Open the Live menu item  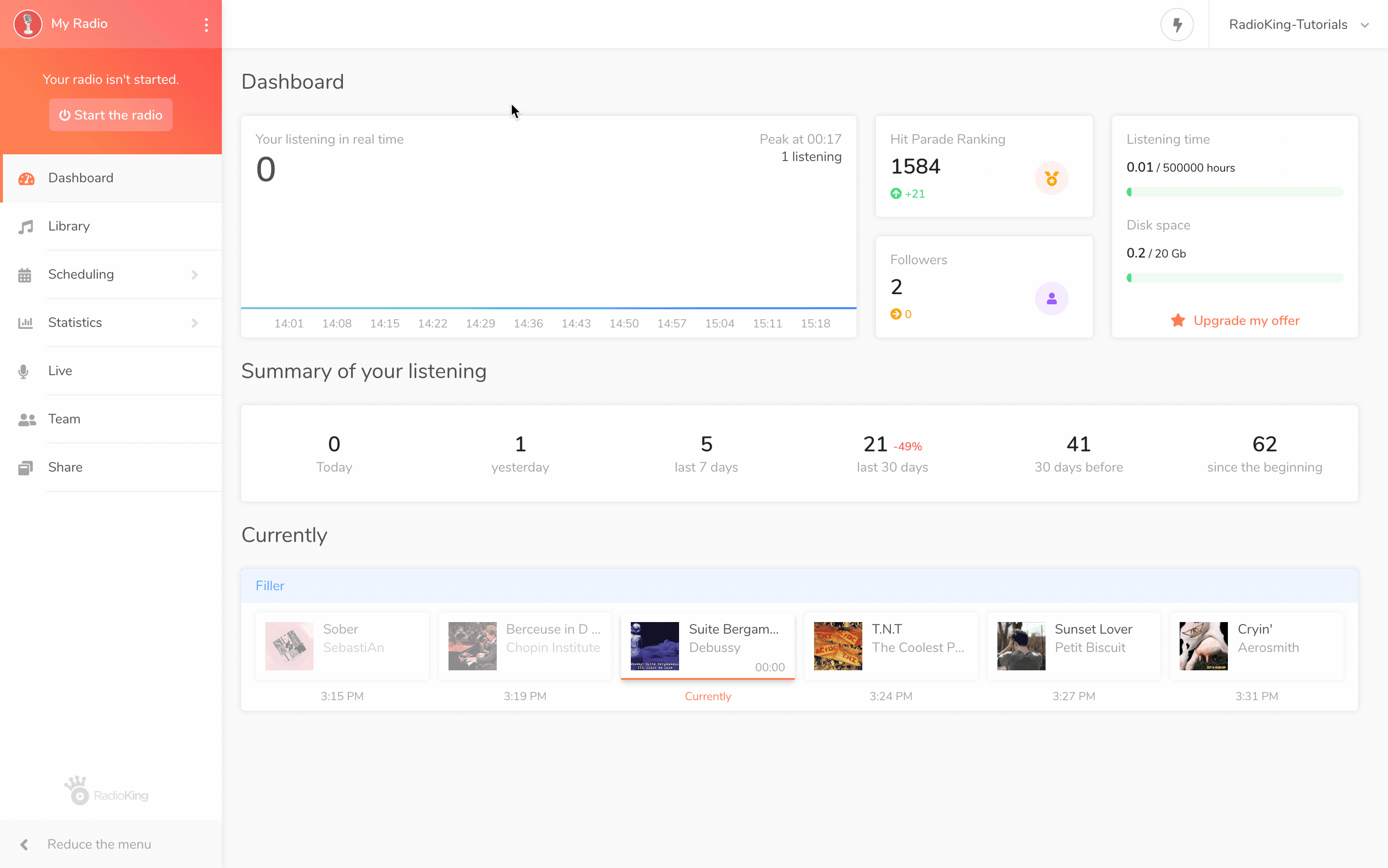111,371
